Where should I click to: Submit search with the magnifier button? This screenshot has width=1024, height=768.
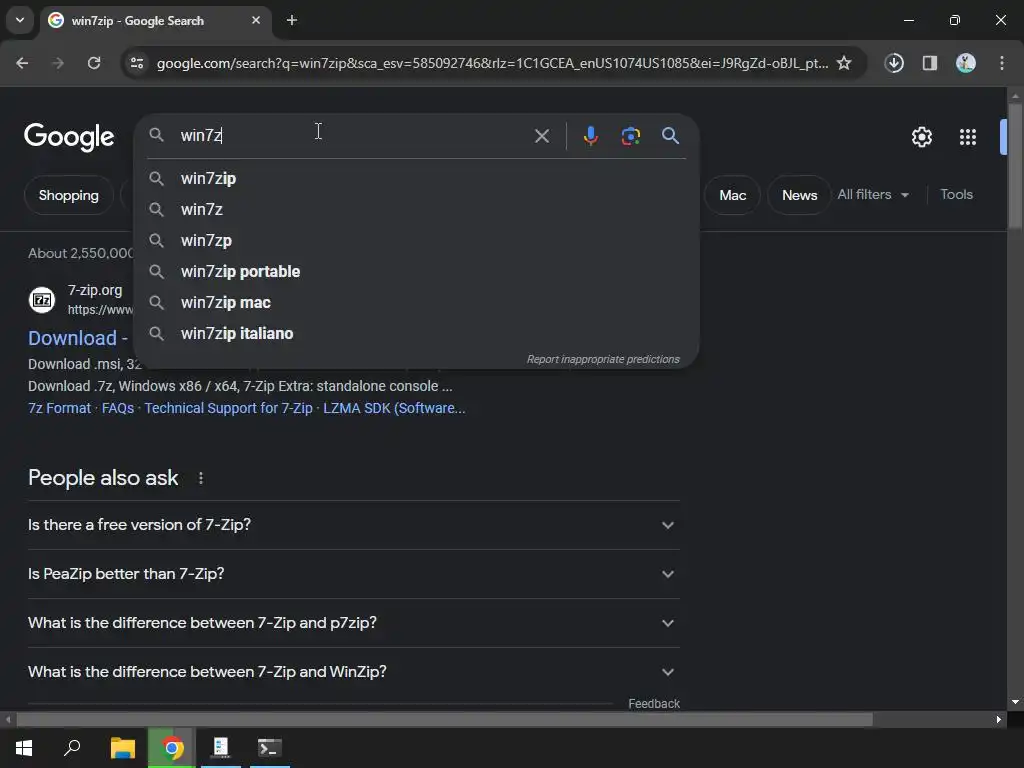tap(670, 136)
